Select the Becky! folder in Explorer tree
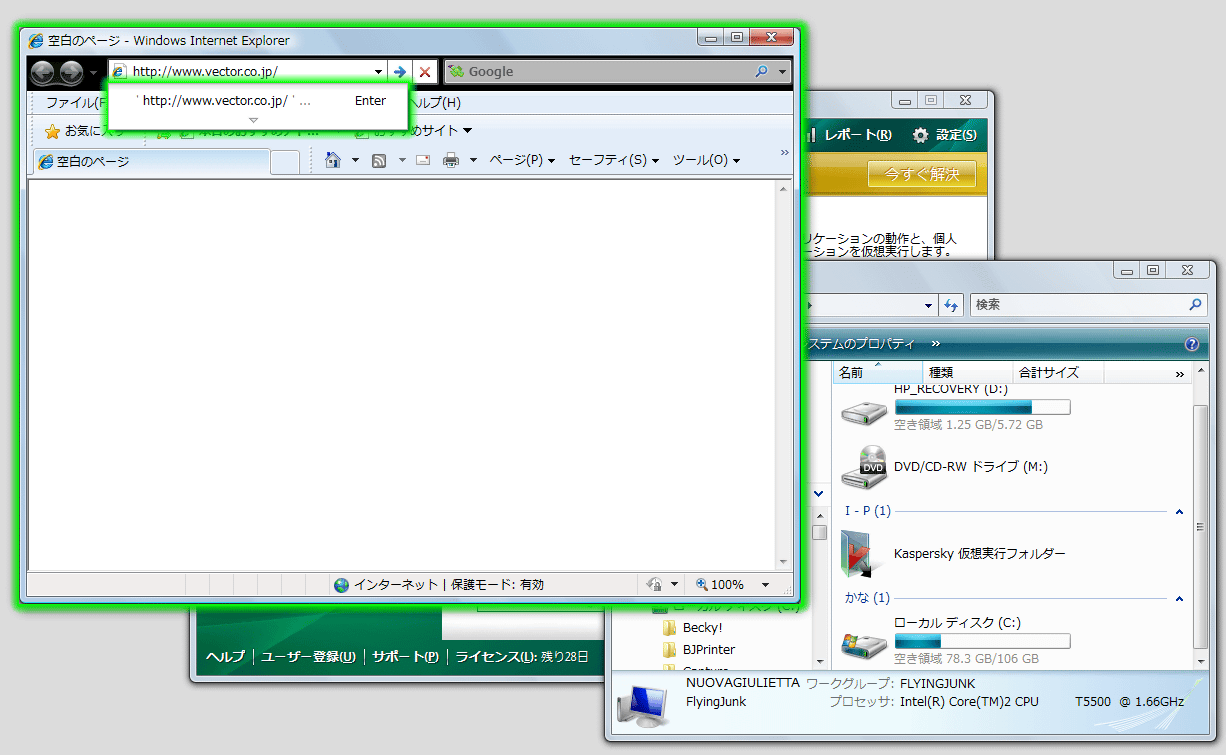Screen dimensions: 1226x755 pos(693,628)
